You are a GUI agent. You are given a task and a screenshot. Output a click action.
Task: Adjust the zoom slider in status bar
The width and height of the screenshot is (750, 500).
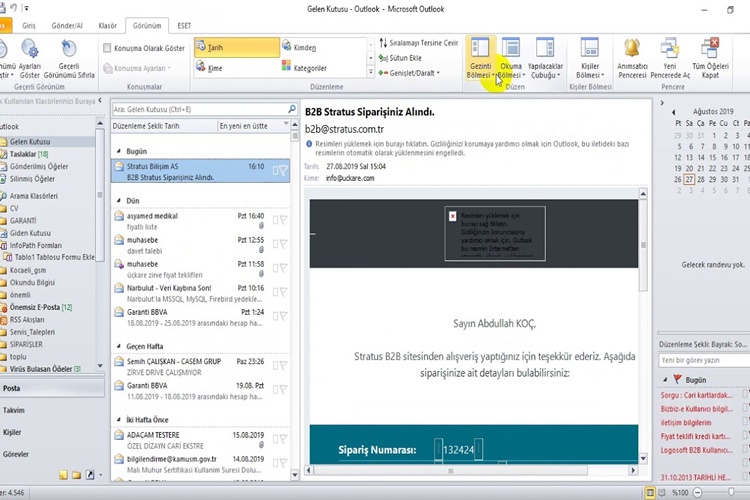click(731, 492)
